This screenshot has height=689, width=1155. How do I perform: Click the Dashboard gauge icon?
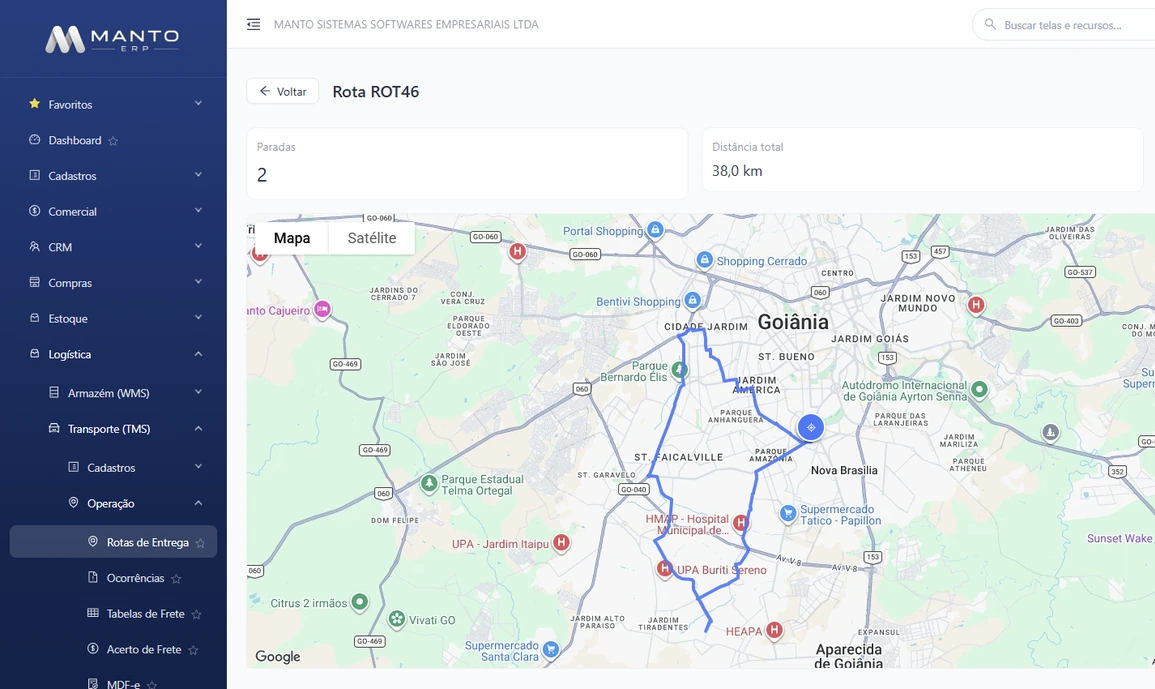(x=35, y=140)
